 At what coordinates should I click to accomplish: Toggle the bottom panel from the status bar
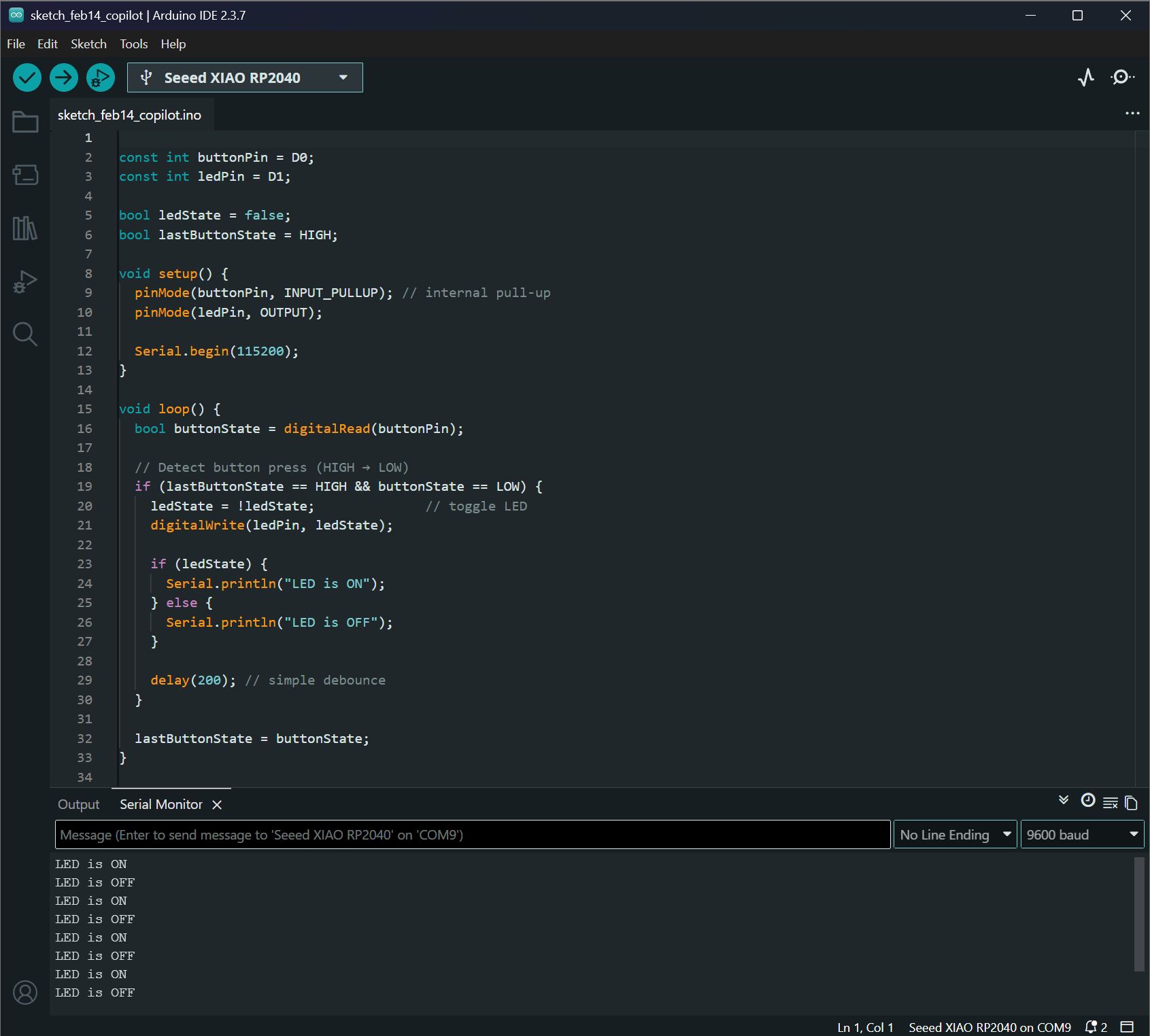(1127, 1026)
